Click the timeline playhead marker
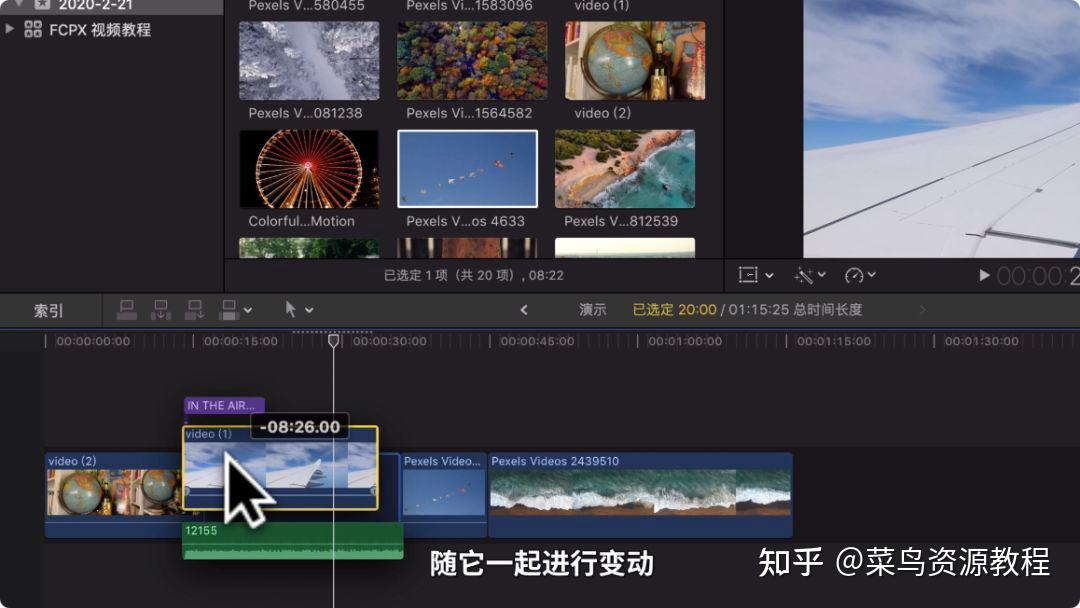 coord(333,340)
